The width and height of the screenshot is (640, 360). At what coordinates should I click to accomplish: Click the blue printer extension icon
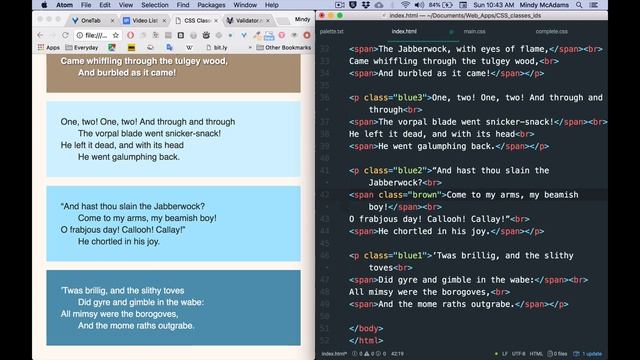coord(269,36)
